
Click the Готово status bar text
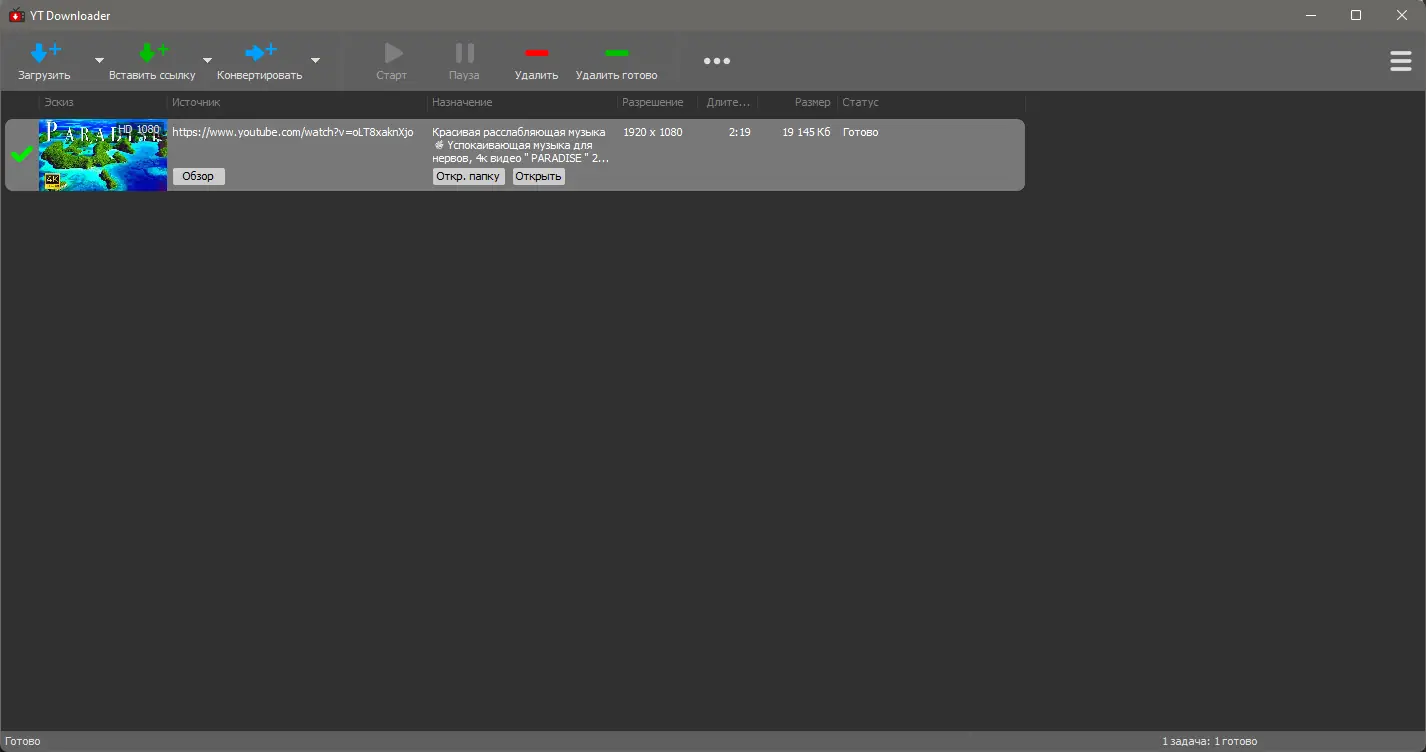(x=21, y=740)
